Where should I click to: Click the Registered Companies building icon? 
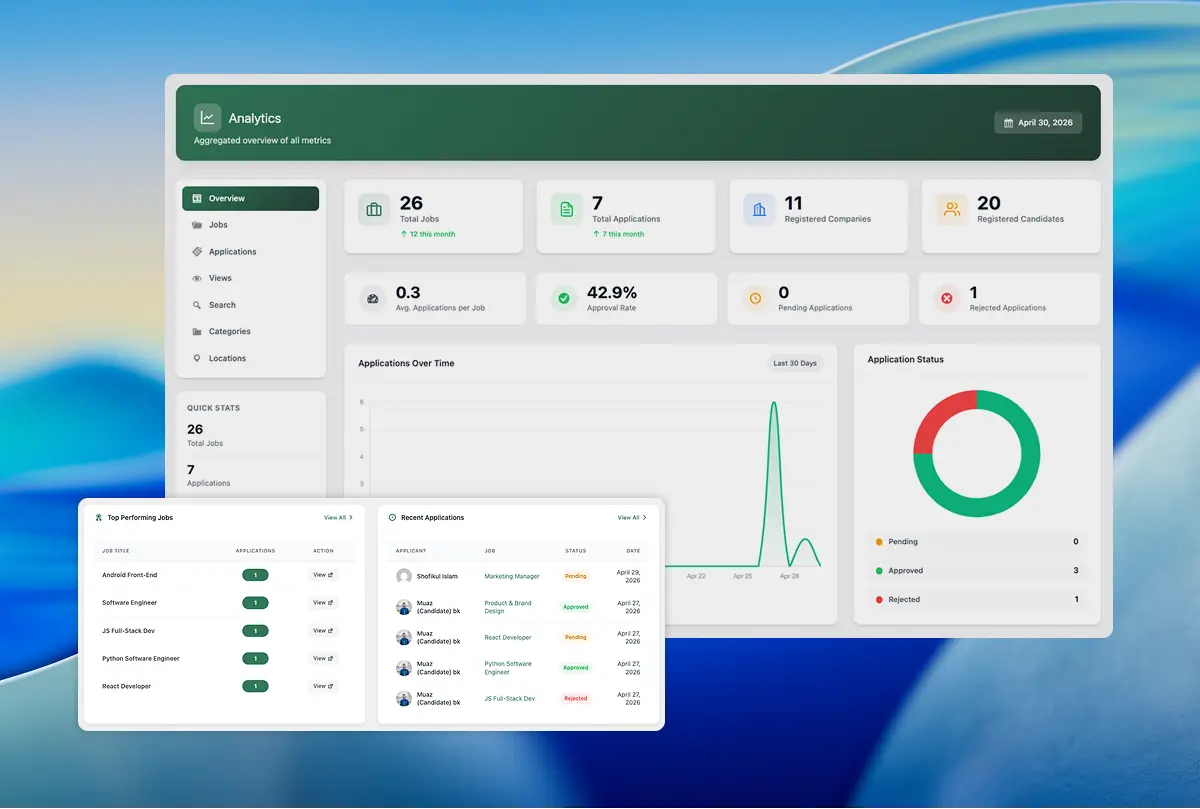pyautogui.click(x=759, y=210)
